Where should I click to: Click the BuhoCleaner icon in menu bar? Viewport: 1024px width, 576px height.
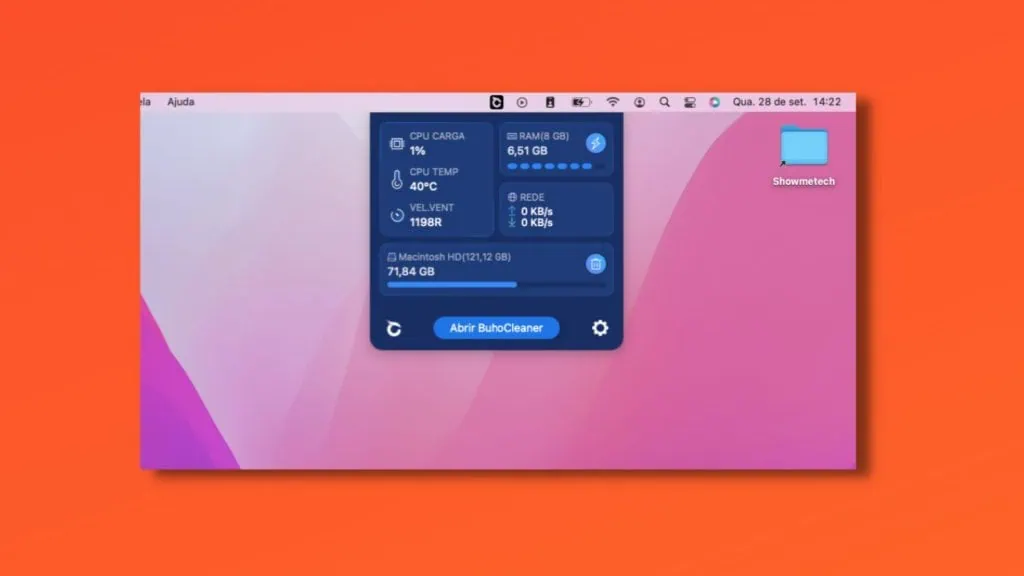point(496,102)
